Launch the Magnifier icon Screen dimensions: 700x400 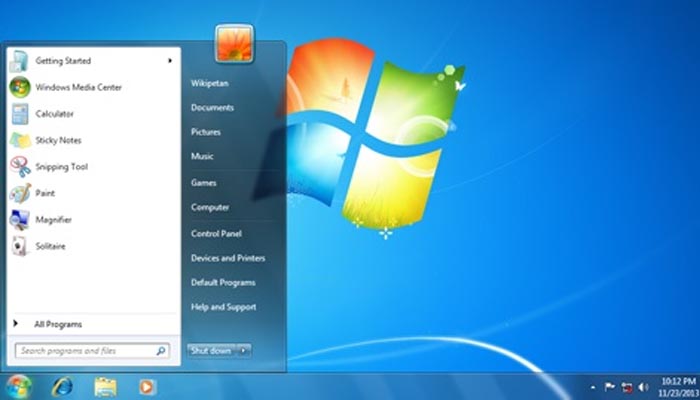20,220
